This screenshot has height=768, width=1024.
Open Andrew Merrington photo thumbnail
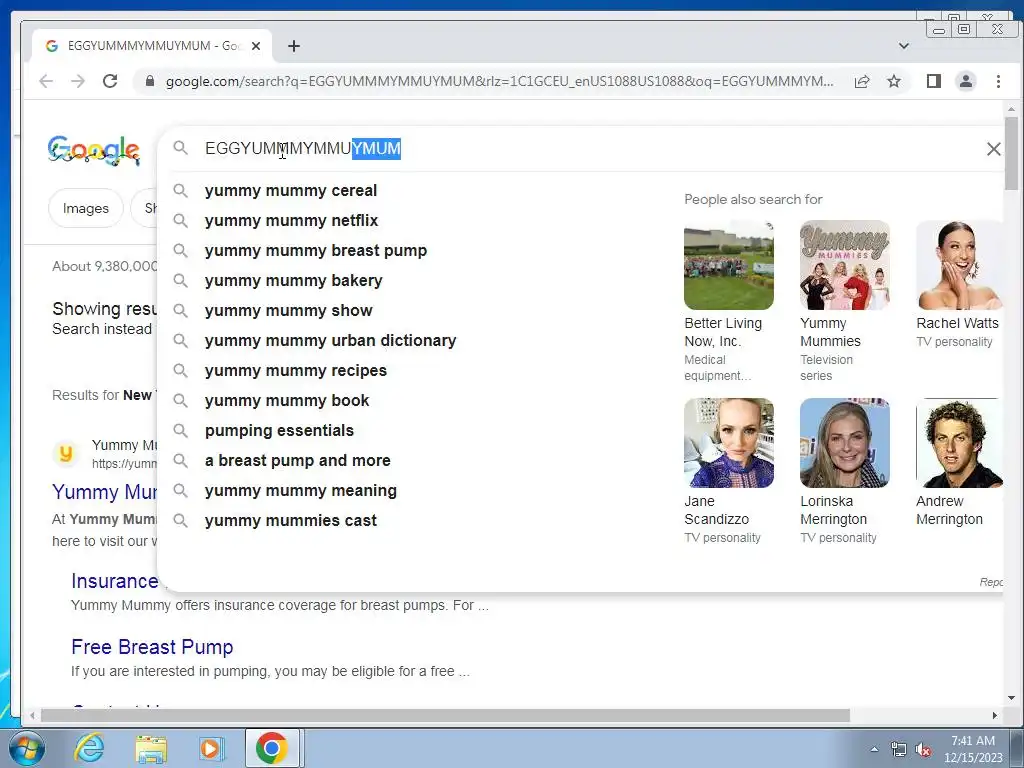pos(959,443)
